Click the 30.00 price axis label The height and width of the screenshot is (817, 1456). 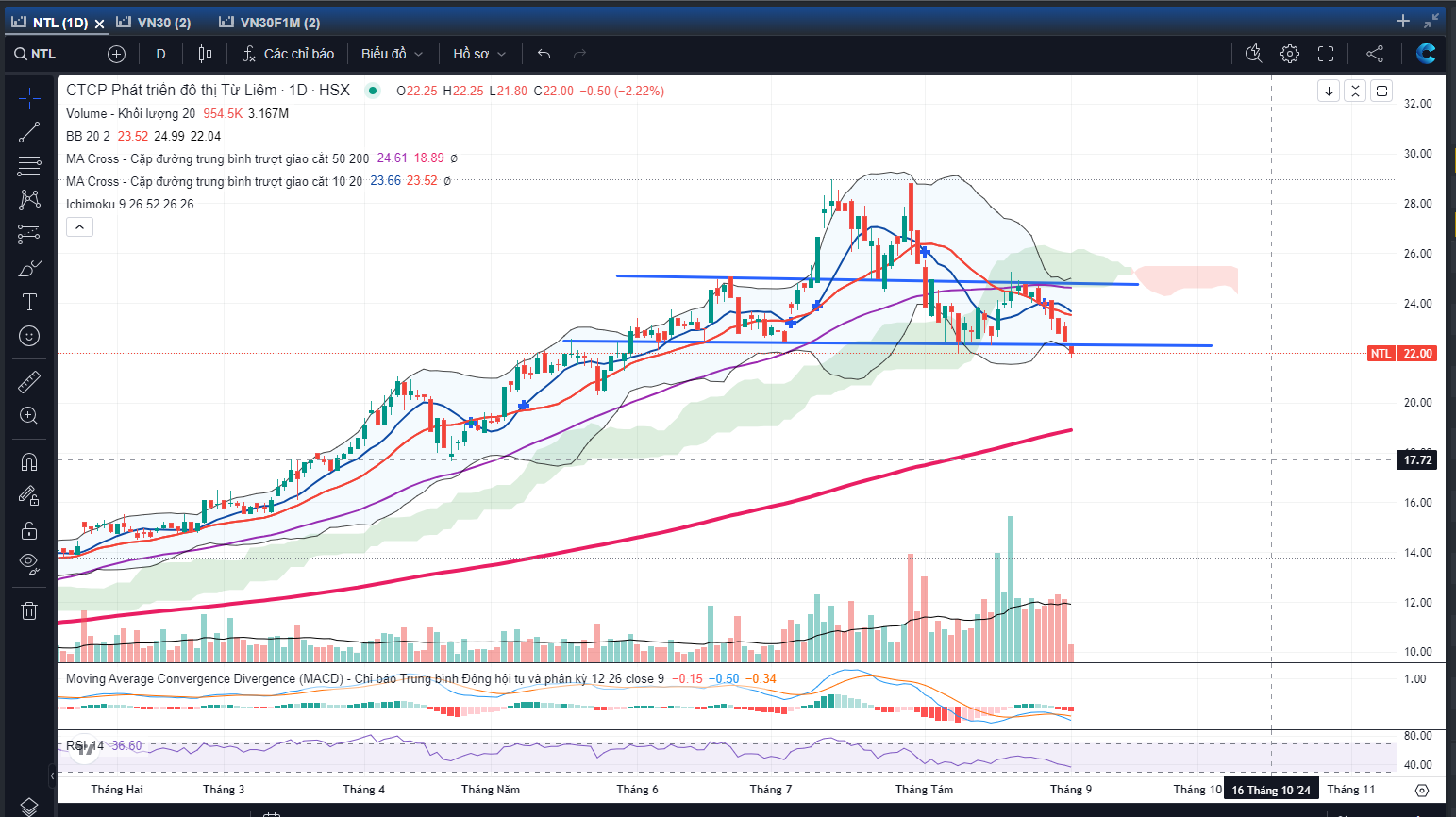tap(1417, 154)
